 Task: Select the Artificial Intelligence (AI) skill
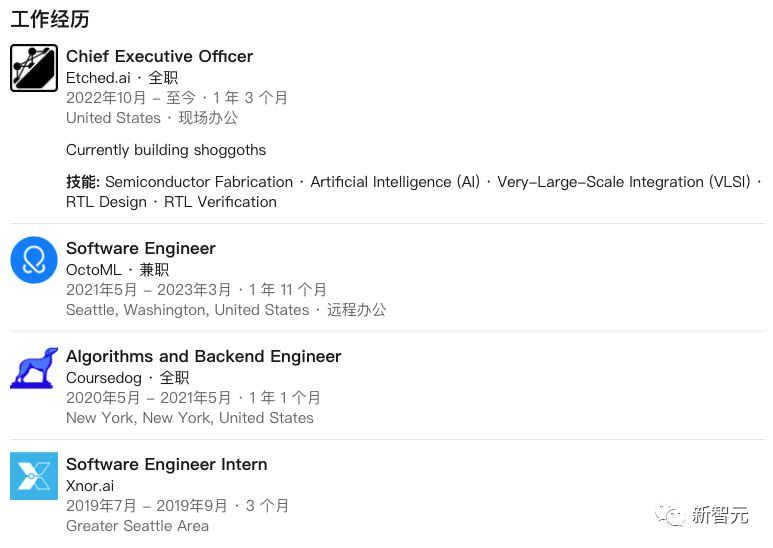point(395,182)
